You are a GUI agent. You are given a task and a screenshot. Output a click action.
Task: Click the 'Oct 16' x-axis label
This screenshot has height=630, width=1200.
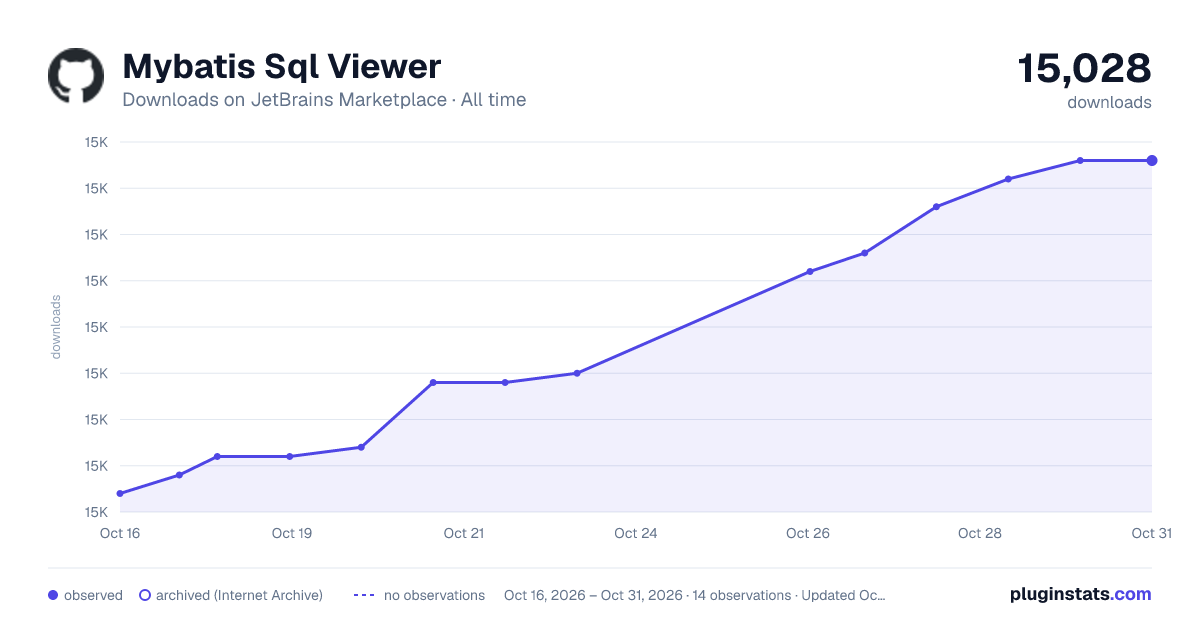coord(120,533)
